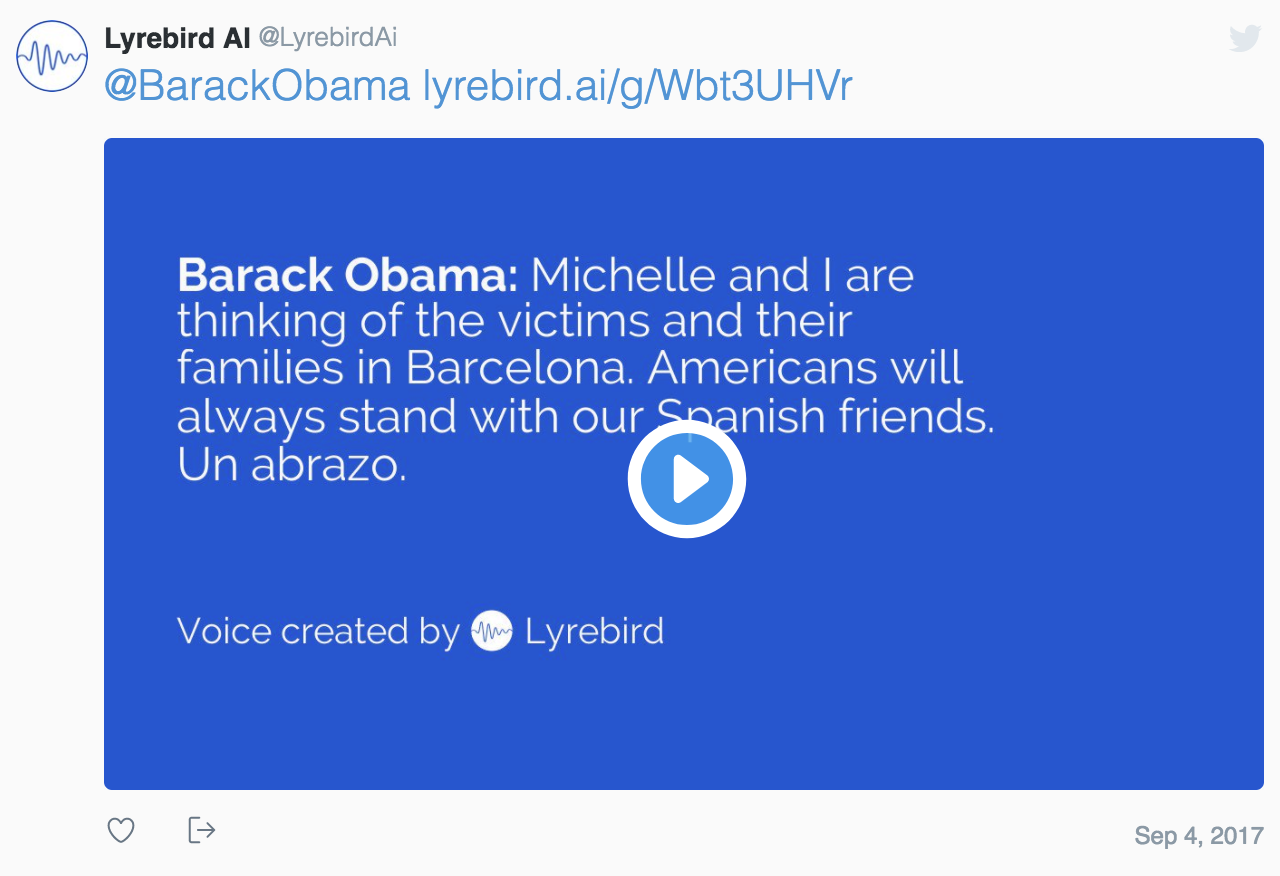Click the empty blue area below the Lyrebird credit

[x=684, y=725]
